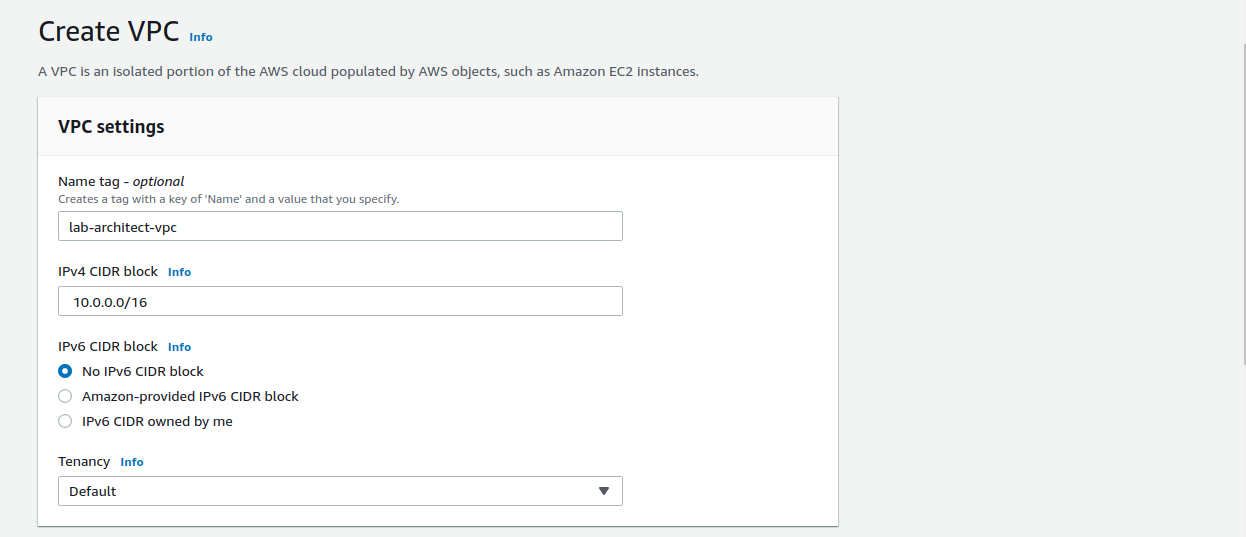
Task: Click the Name tag - optional label
Action: click(121, 181)
